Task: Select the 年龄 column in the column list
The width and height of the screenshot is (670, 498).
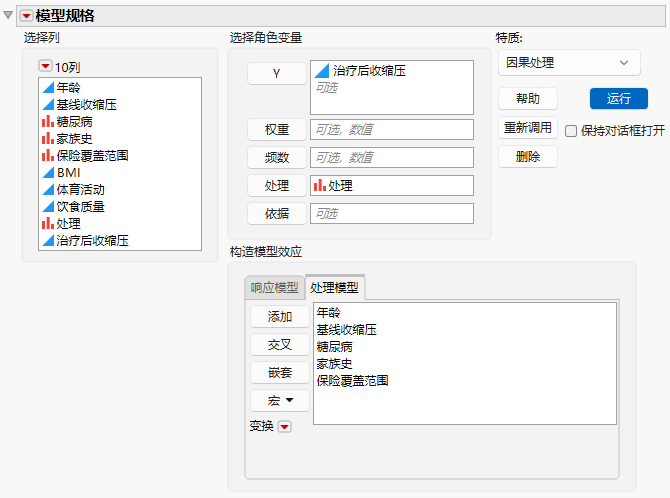Action: coord(68,88)
